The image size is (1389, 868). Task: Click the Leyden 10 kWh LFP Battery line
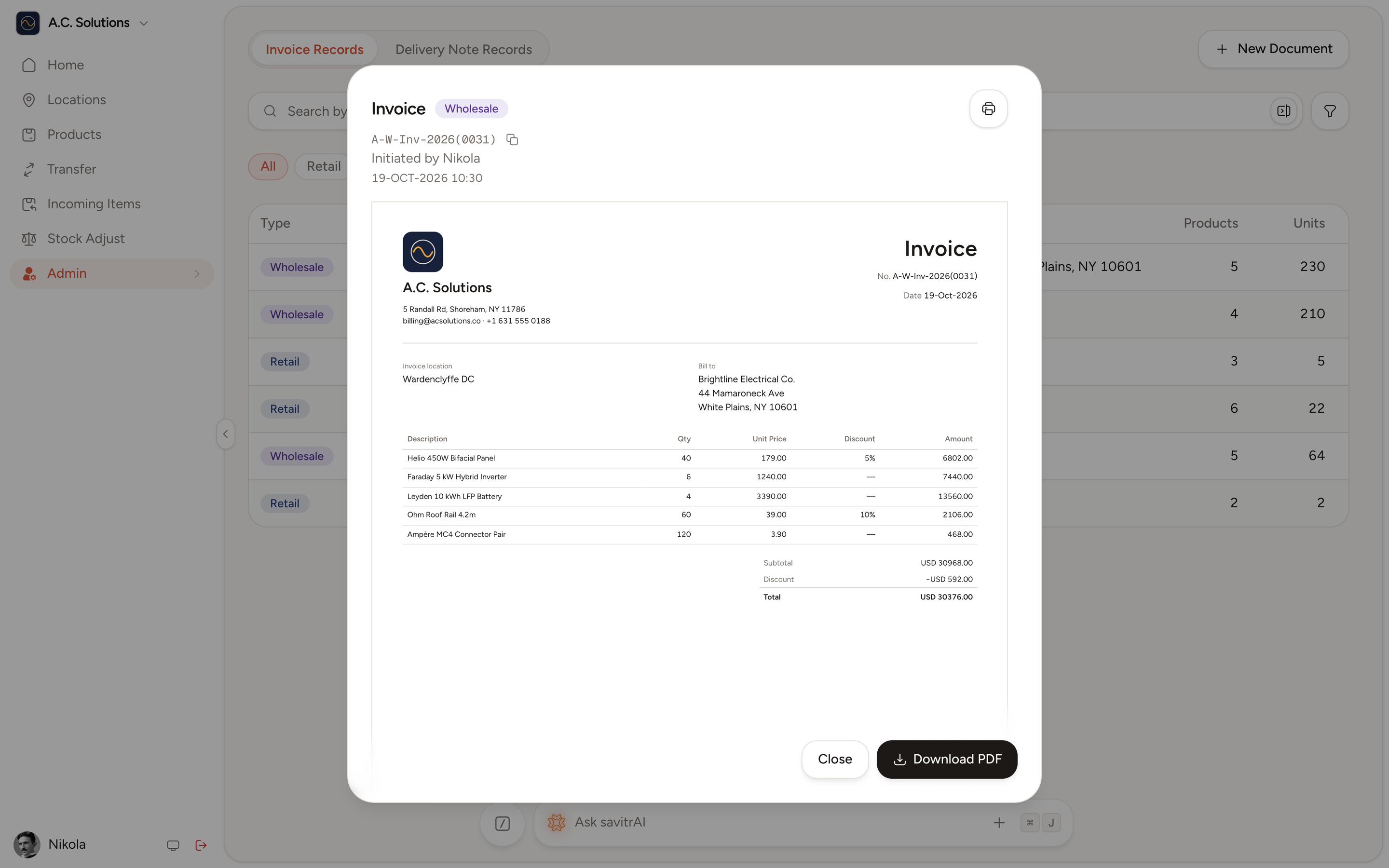point(689,496)
